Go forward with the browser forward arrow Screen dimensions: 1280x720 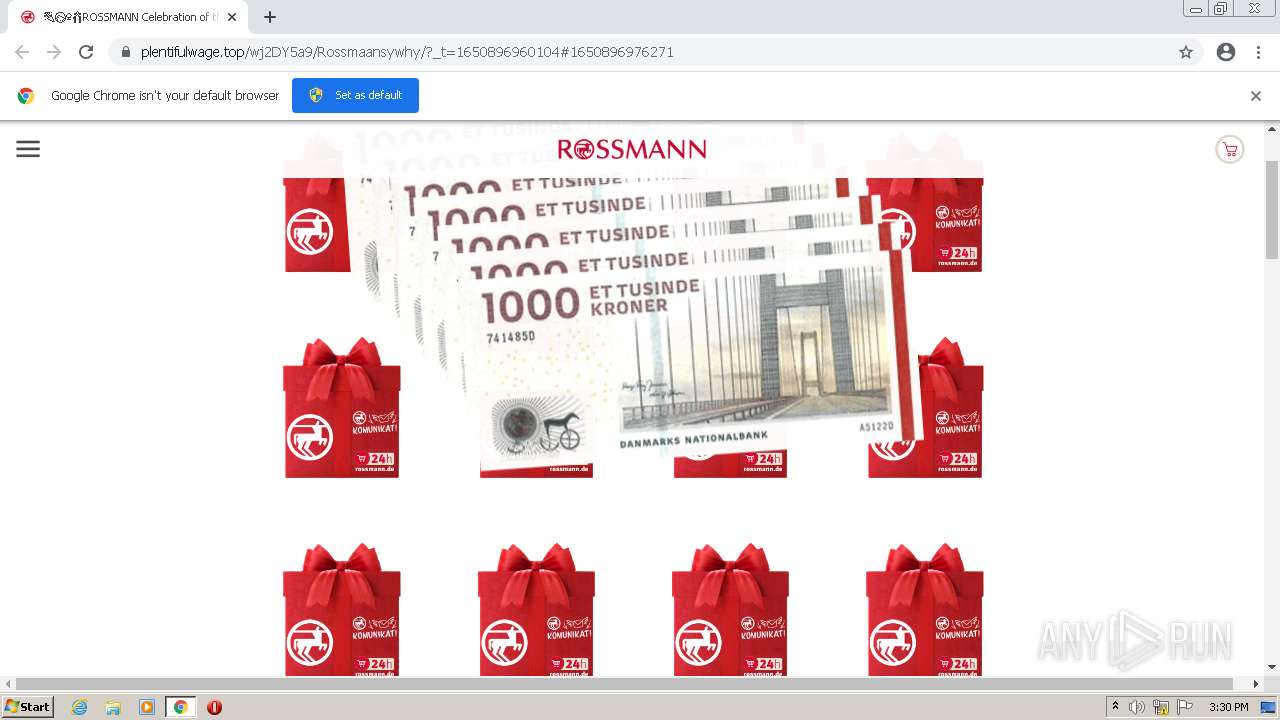[x=54, y=52]
